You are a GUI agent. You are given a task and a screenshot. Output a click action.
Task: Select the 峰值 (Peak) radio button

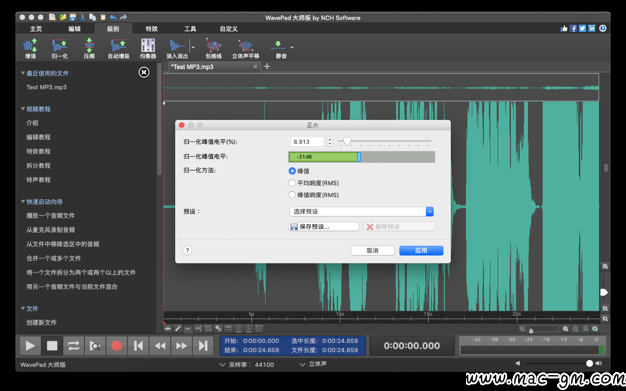coord(292,171)
